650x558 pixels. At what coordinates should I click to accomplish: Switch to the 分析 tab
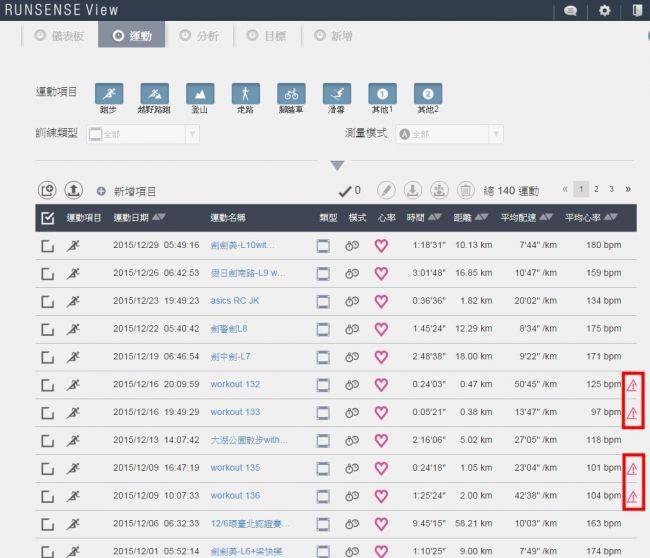[199, 36]
